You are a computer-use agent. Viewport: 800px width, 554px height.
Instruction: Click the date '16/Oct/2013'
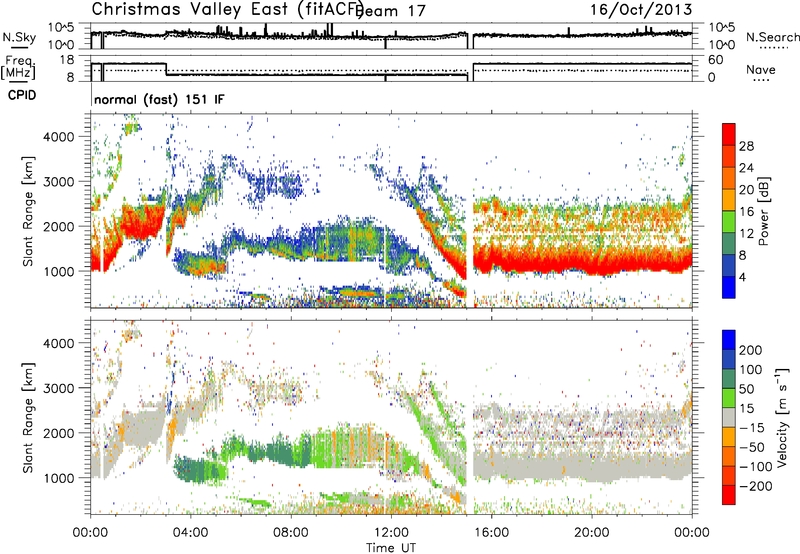(641, 10)
